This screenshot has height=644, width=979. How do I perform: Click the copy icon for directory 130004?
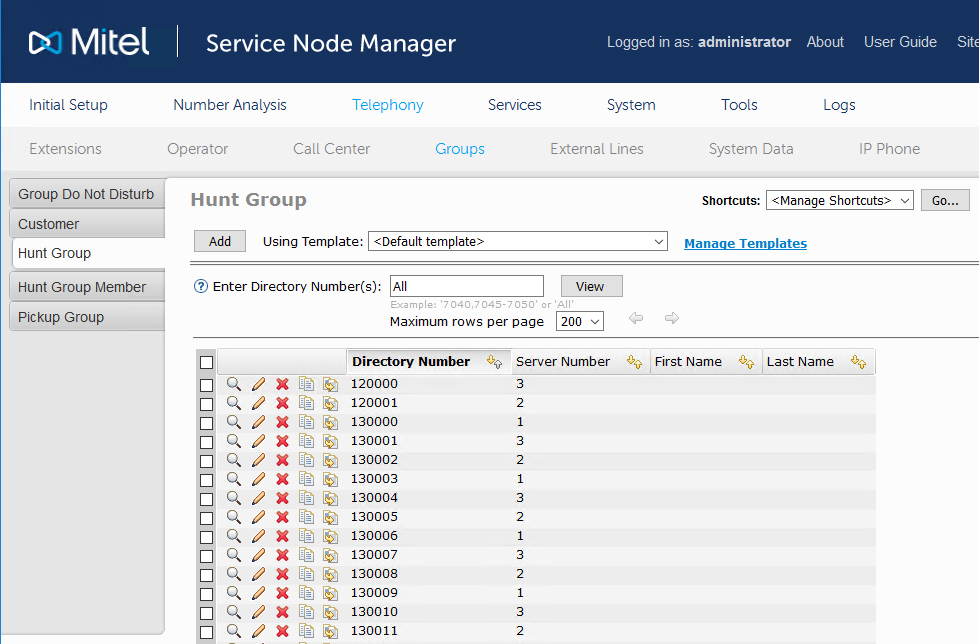(306, 498)
